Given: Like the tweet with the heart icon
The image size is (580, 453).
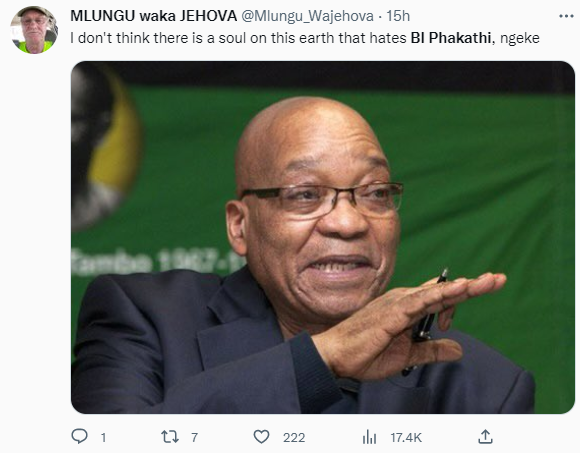Looking at the screenshot, I should [262, 437].
